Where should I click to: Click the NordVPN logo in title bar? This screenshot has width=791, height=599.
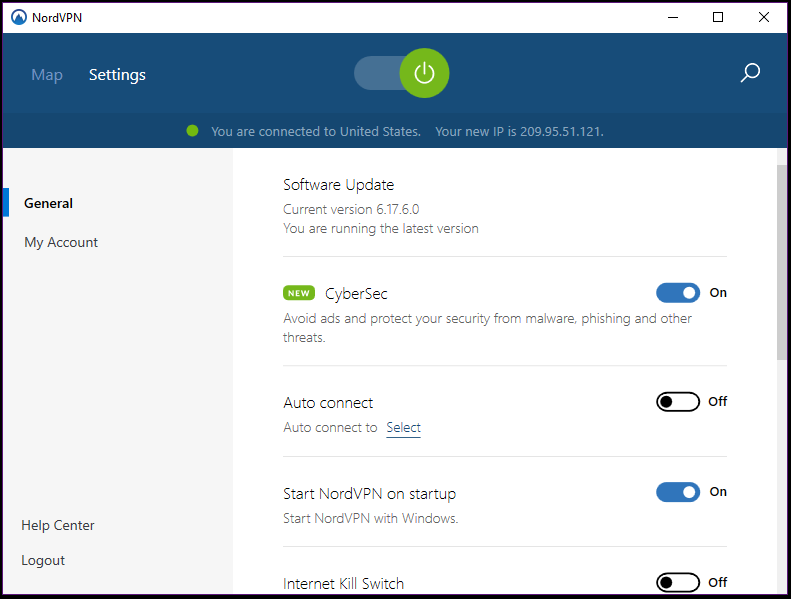tap(19, 17)
